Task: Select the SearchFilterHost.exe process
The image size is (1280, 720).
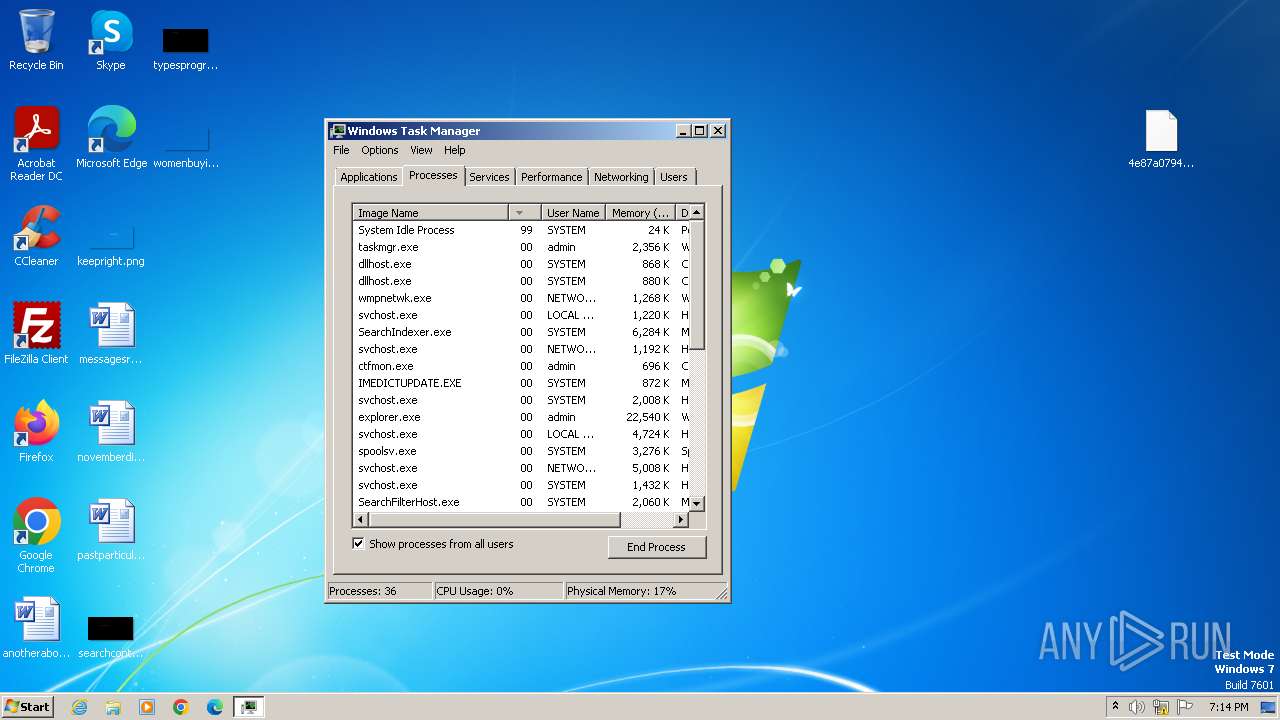Action: click(521, 502)
